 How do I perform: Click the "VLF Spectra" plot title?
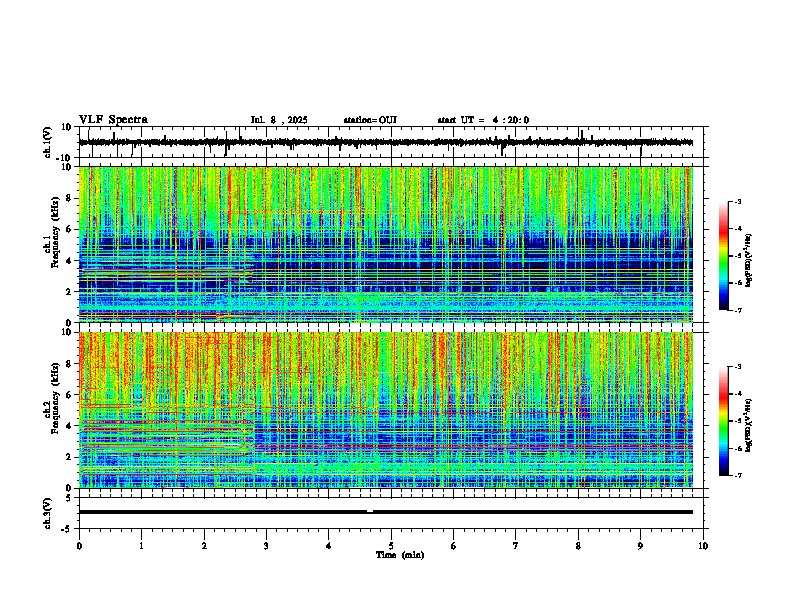(x=113, y=120)
